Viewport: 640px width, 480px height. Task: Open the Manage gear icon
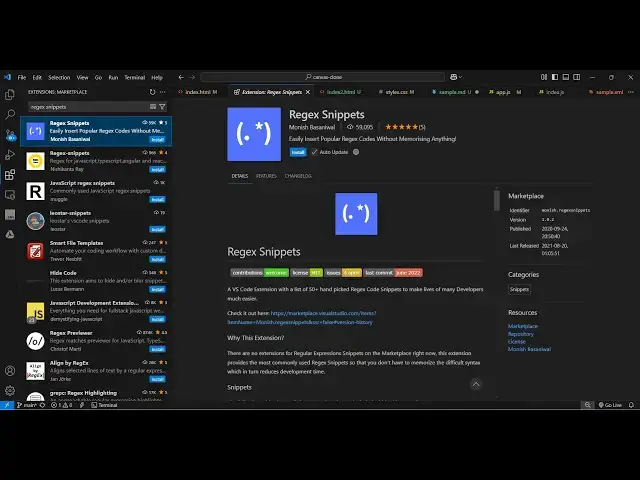10,391
